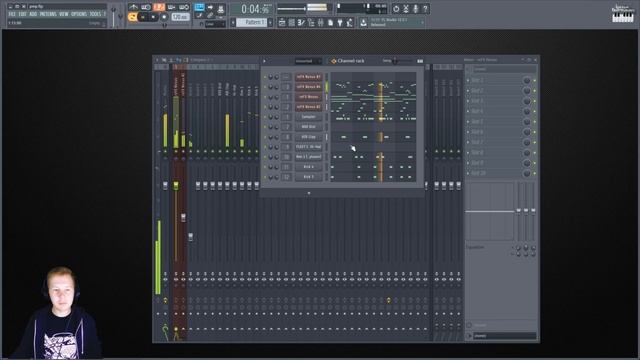Toggle the metronome icon in transport panel

coord(133,7)
